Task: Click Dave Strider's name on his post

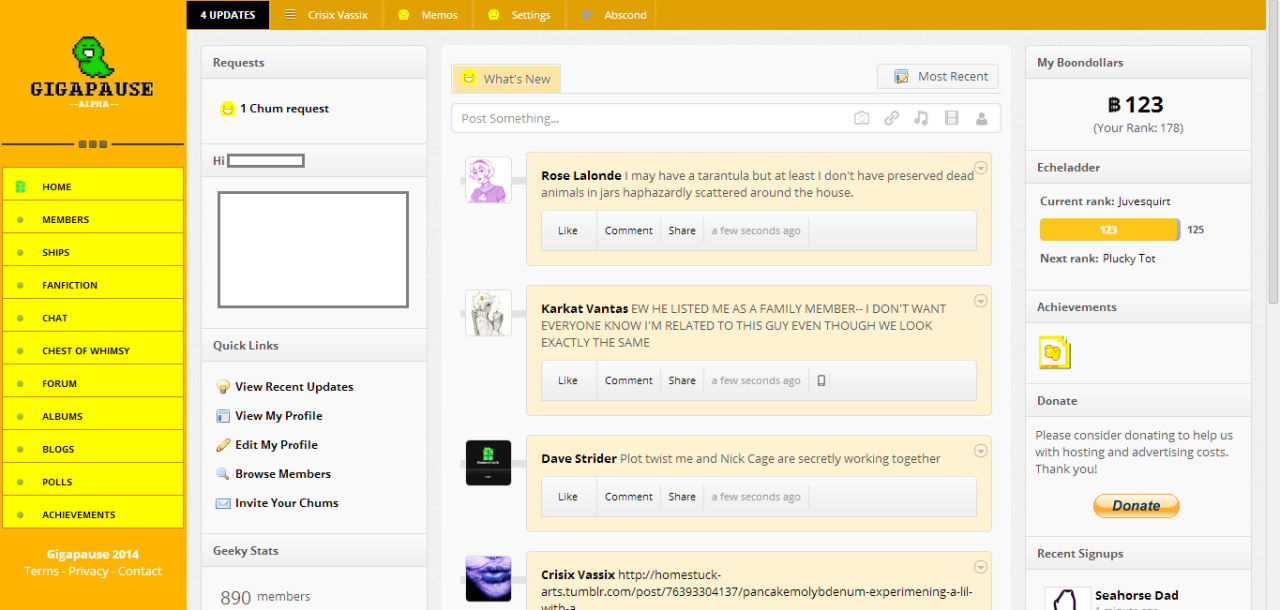Action: [579, 458]
